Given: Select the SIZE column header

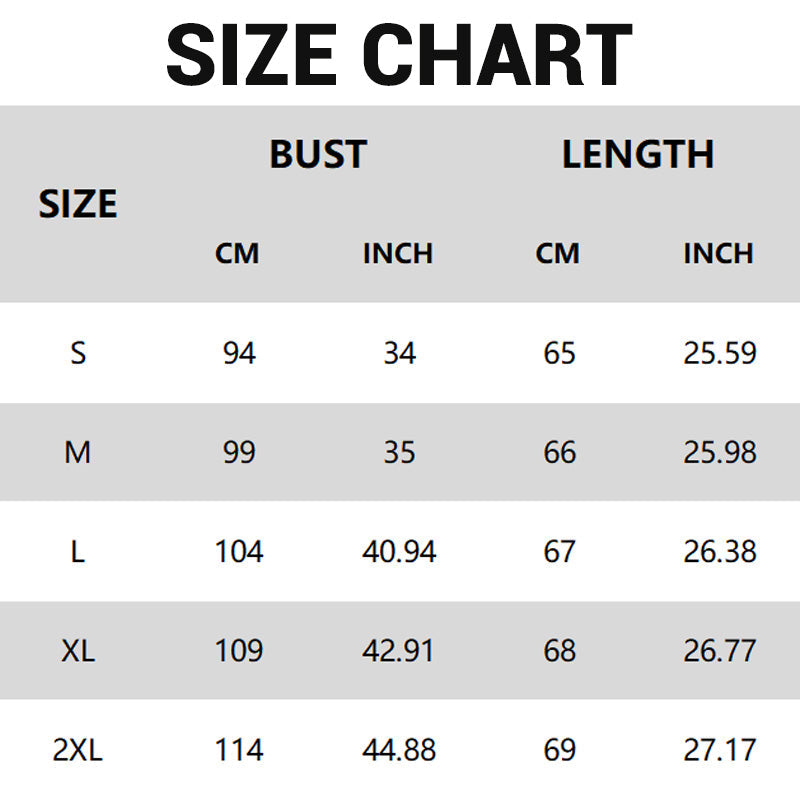Looking at the screenshot, I should point(78,204).
